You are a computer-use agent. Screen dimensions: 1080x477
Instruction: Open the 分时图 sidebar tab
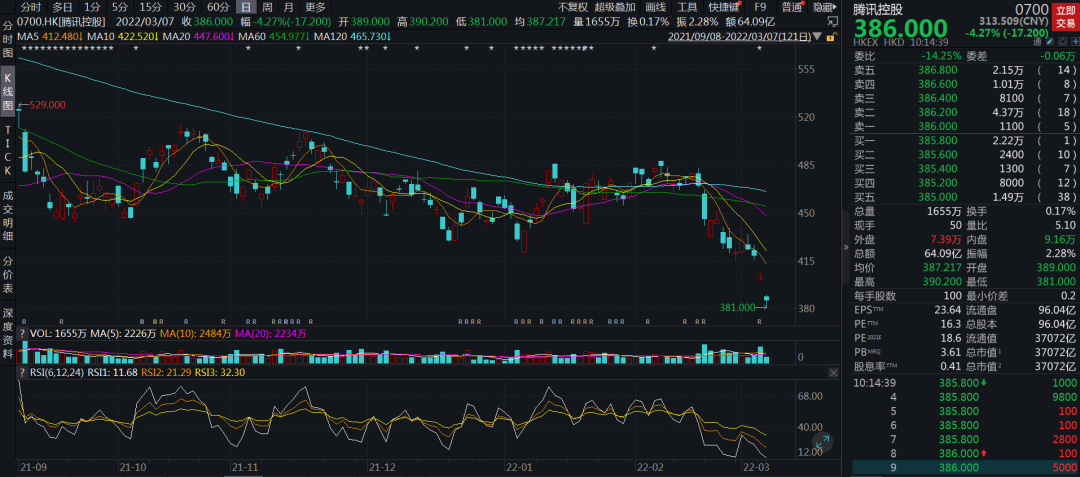pos(8,41)
